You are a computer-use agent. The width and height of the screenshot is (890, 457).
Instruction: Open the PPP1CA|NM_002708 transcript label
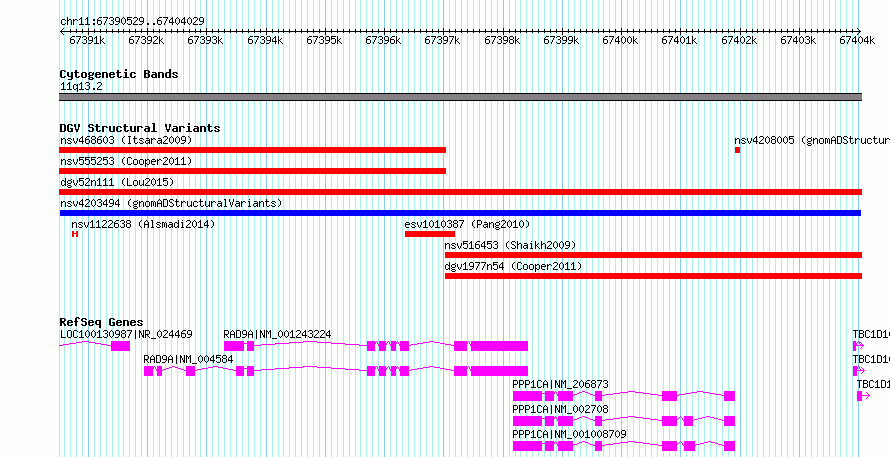tap(560, 409)
